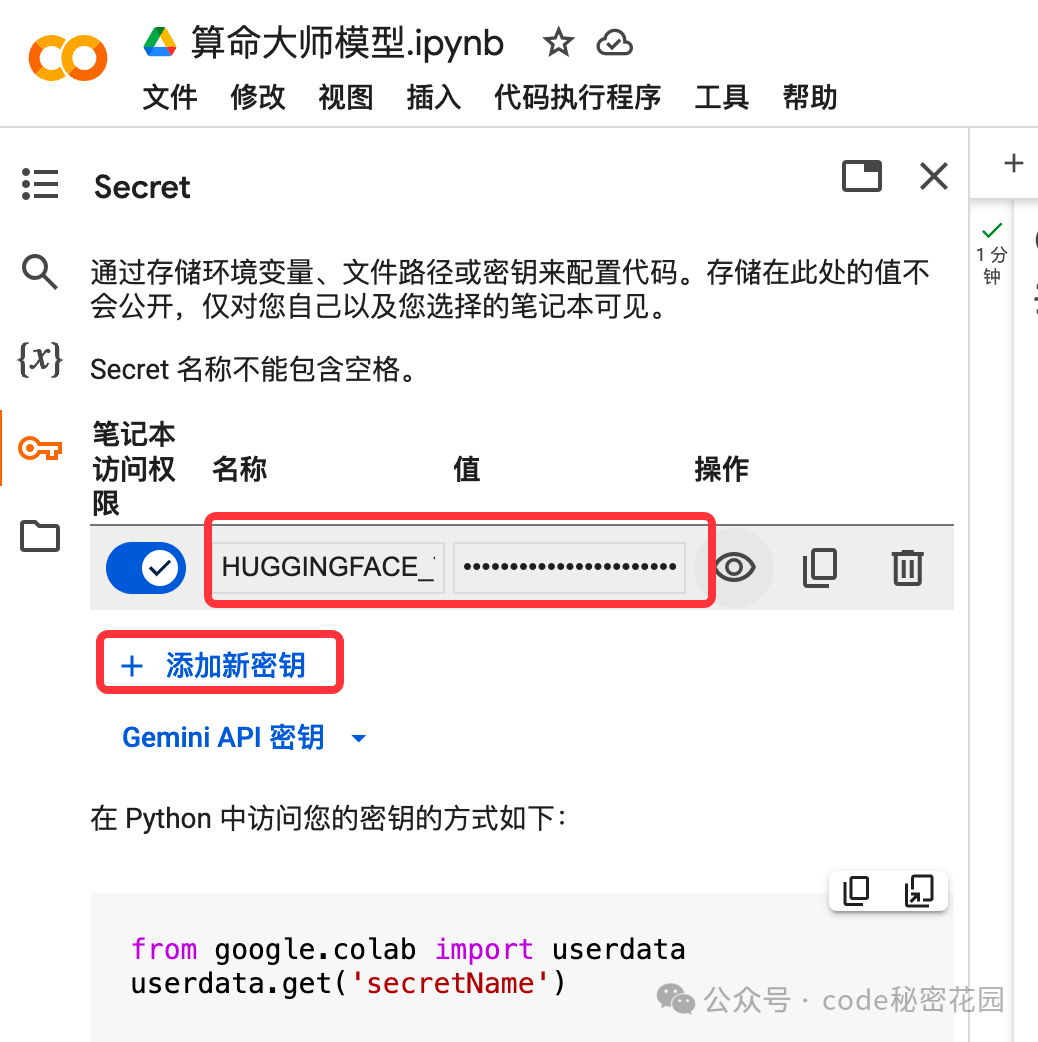Expand the Gemini API 密钥 dropdown arrow
Screen dimensions: 1038x1042
[x=359, y=738]
